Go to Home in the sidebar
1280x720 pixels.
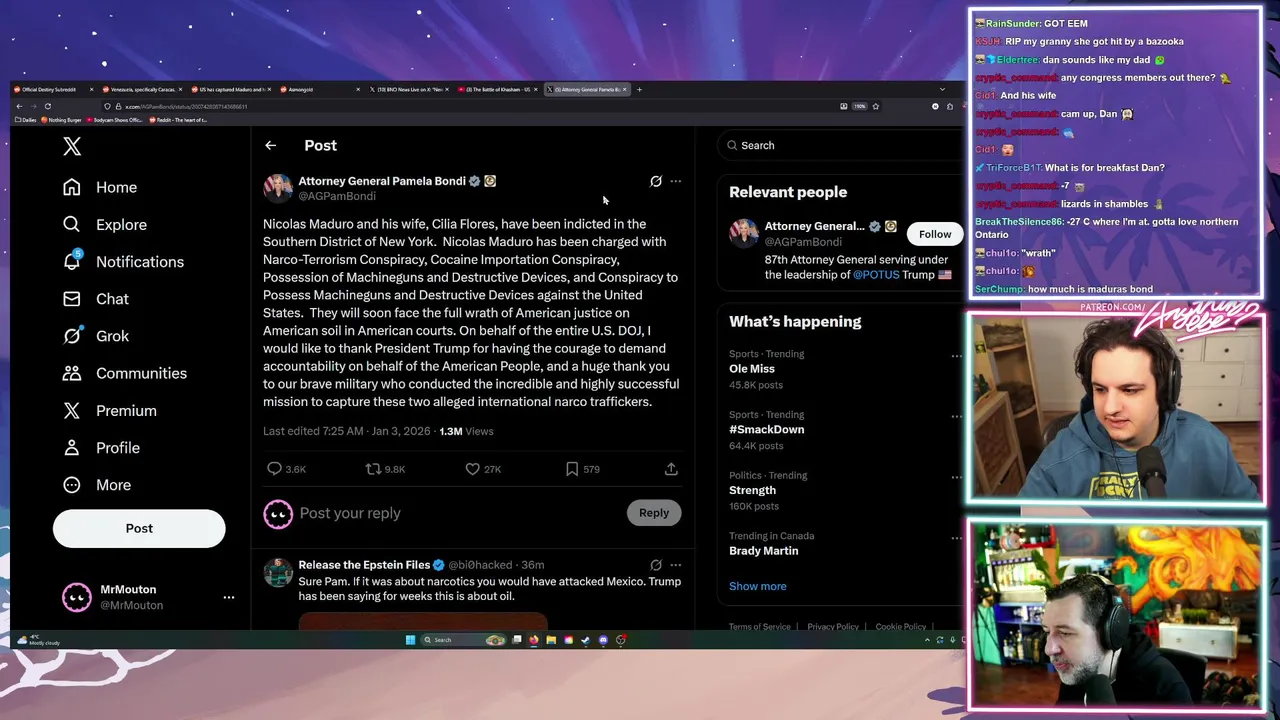[x=100, y=187]
